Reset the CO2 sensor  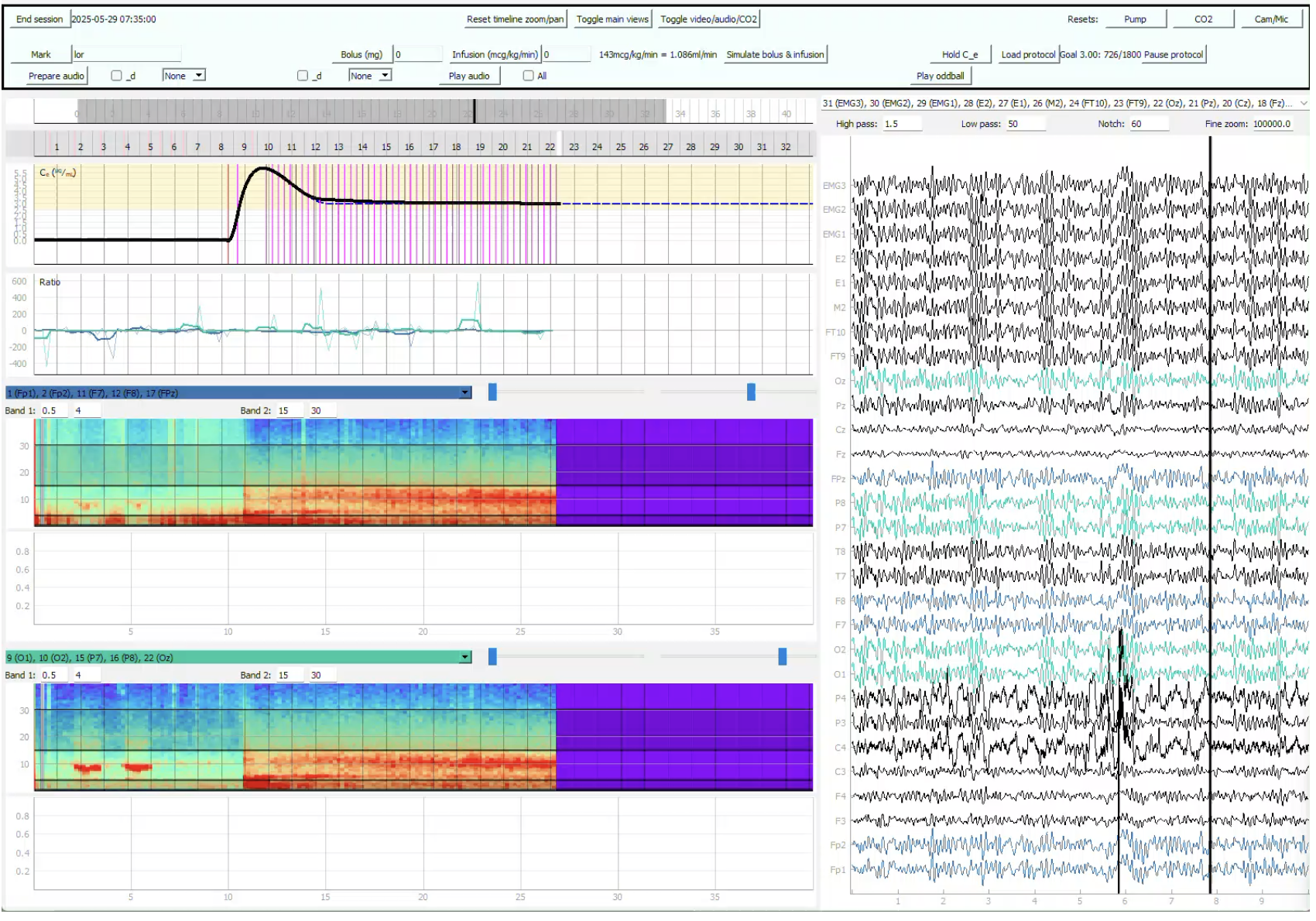pos(1202,19)
